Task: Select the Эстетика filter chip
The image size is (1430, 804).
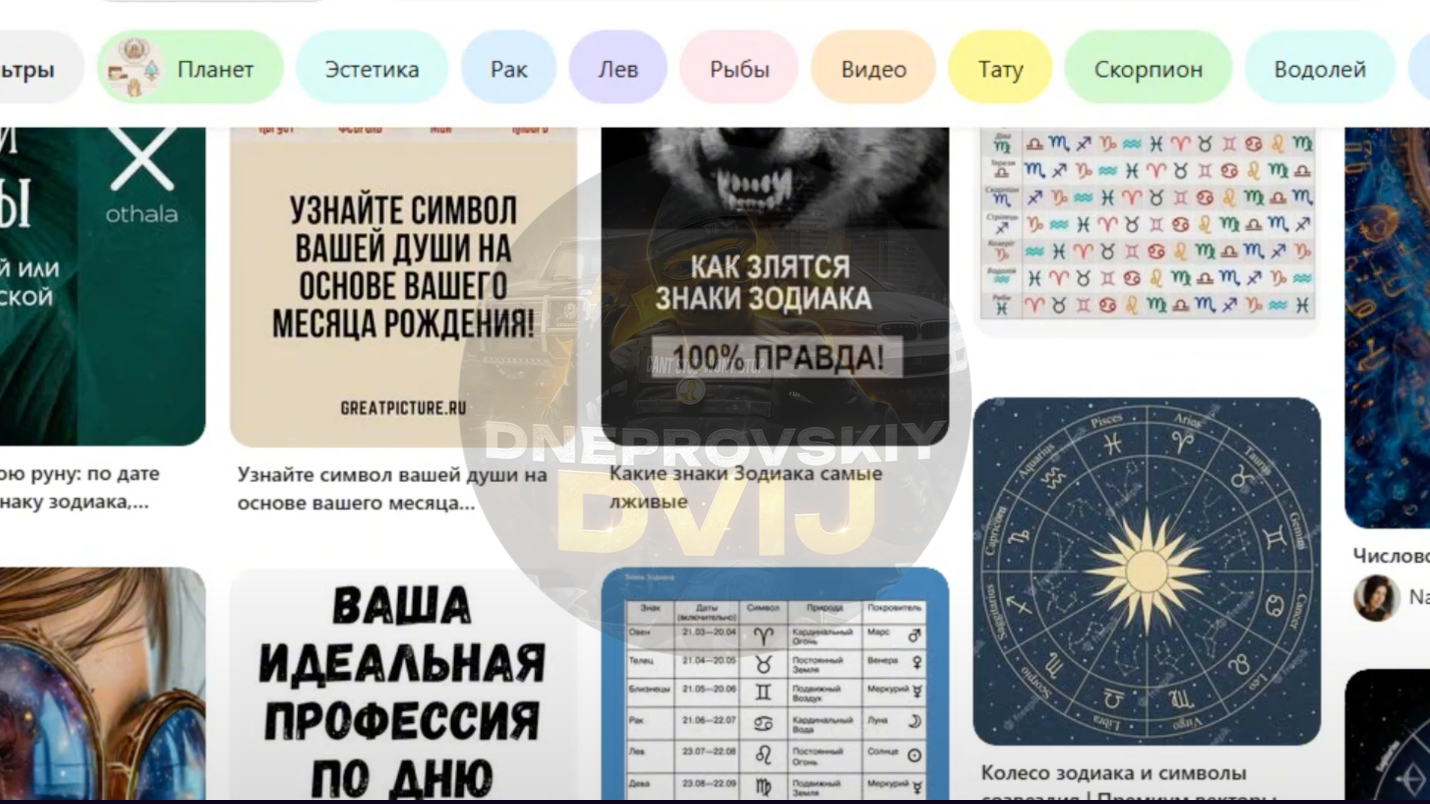Action: 371,68
